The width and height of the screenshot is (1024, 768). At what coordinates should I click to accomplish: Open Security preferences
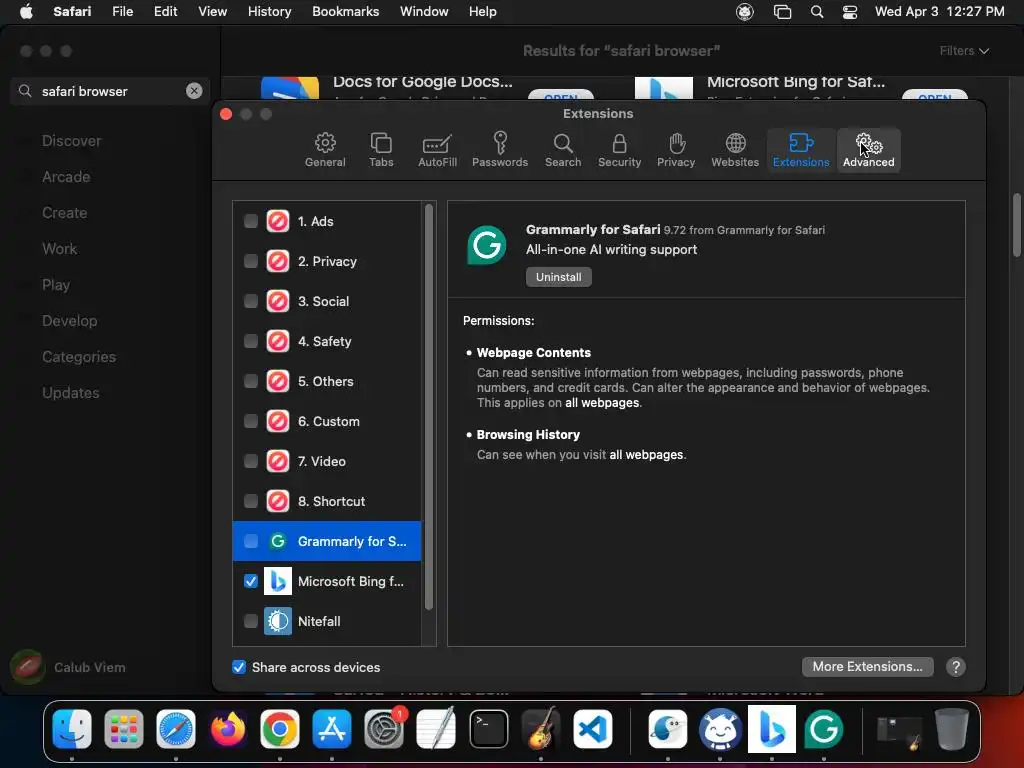619,150
